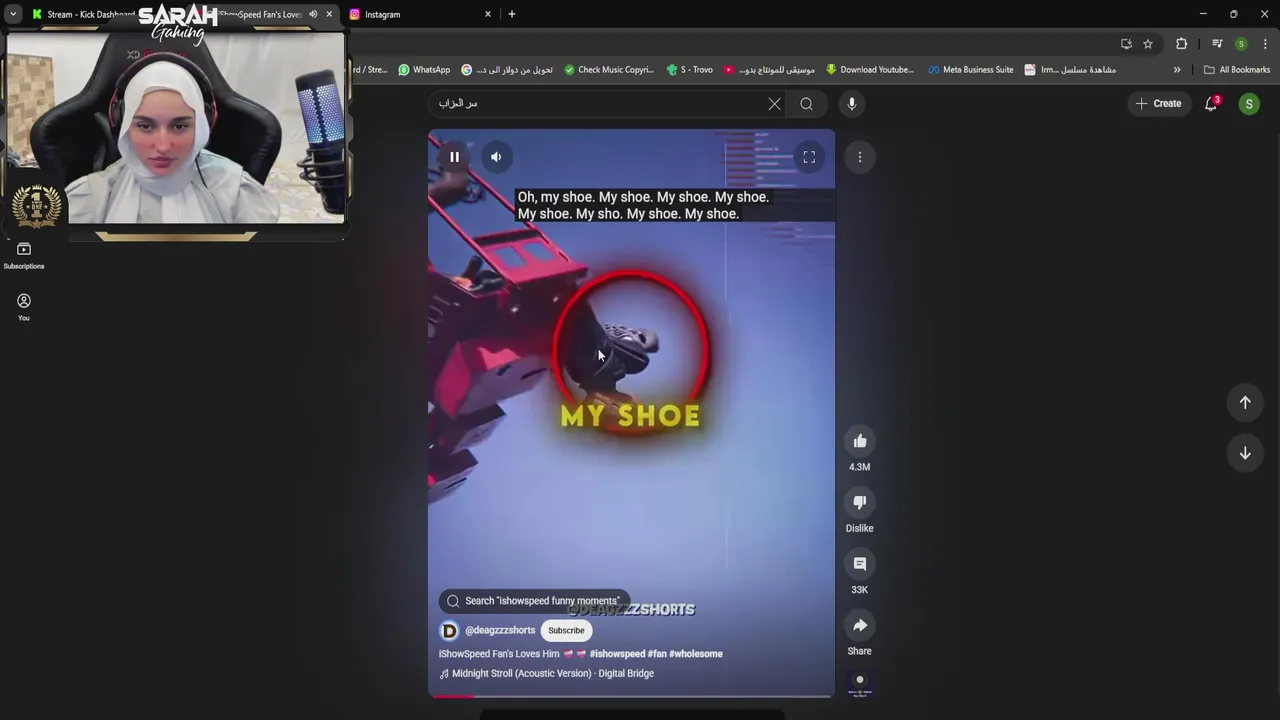Viewport: 1280px width, 720px height.
Task: Click the Share arrow icon
Action: 860,626
